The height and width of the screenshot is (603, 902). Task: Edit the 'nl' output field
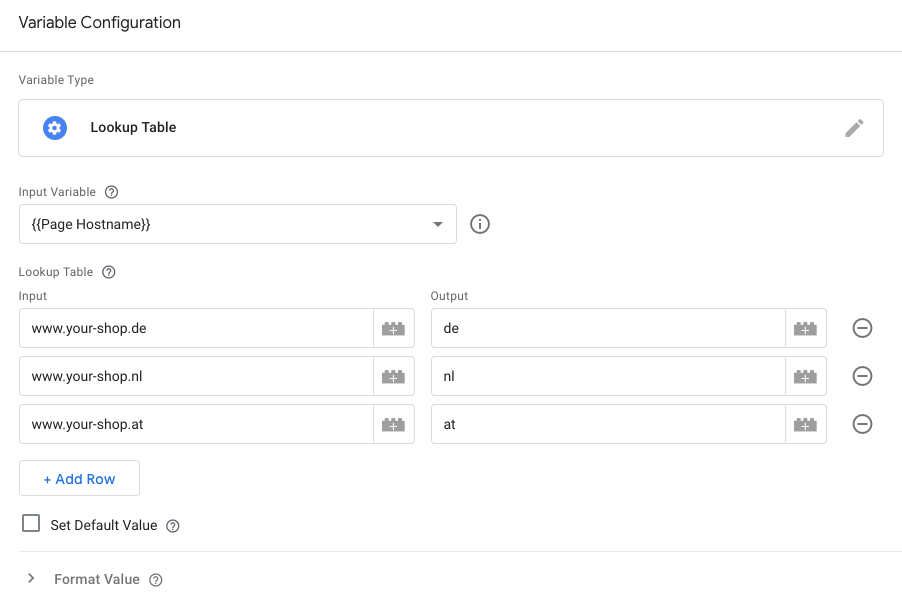click(608, 376)
